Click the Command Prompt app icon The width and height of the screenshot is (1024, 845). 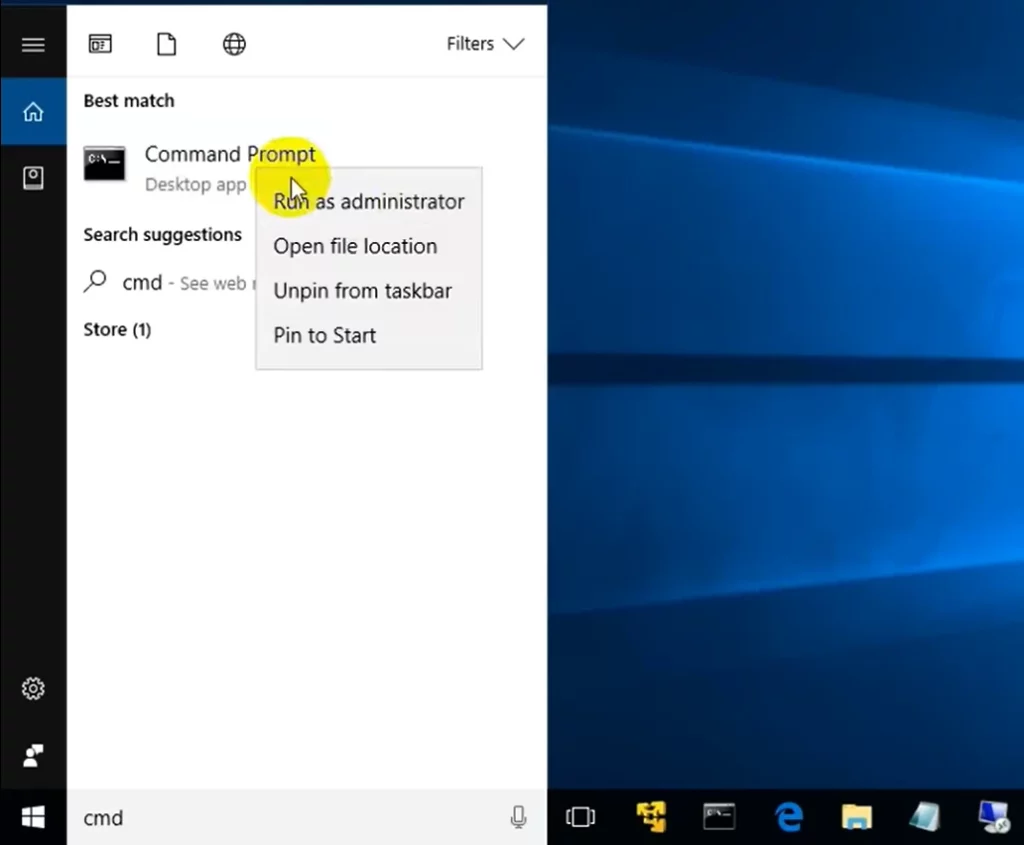[104, 163]
